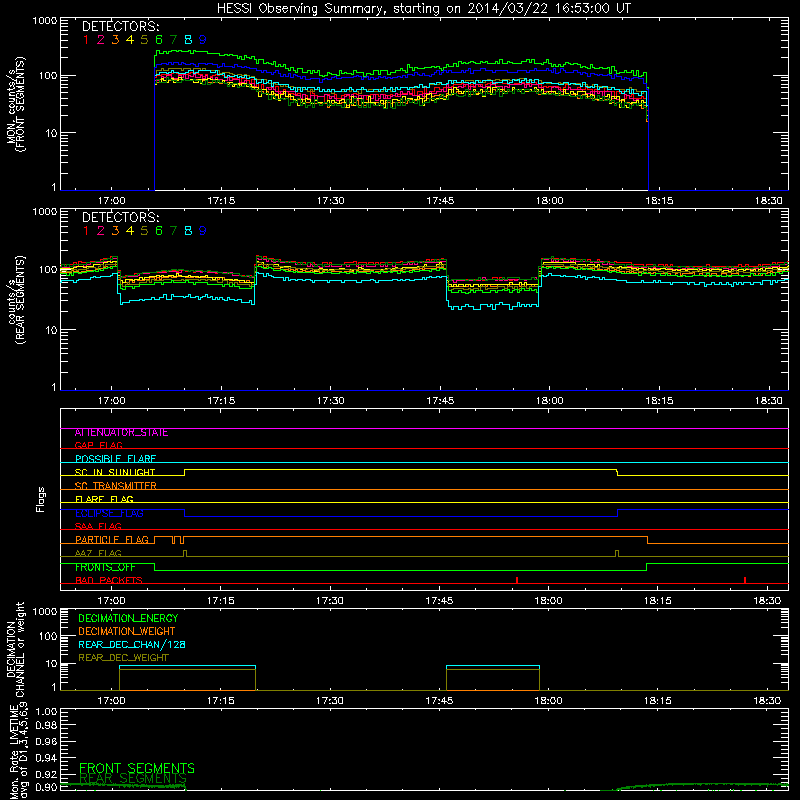Click the BAD_PACKETS flag label
The height and width of the screenshot is (800, 800).
coord(109,581)
